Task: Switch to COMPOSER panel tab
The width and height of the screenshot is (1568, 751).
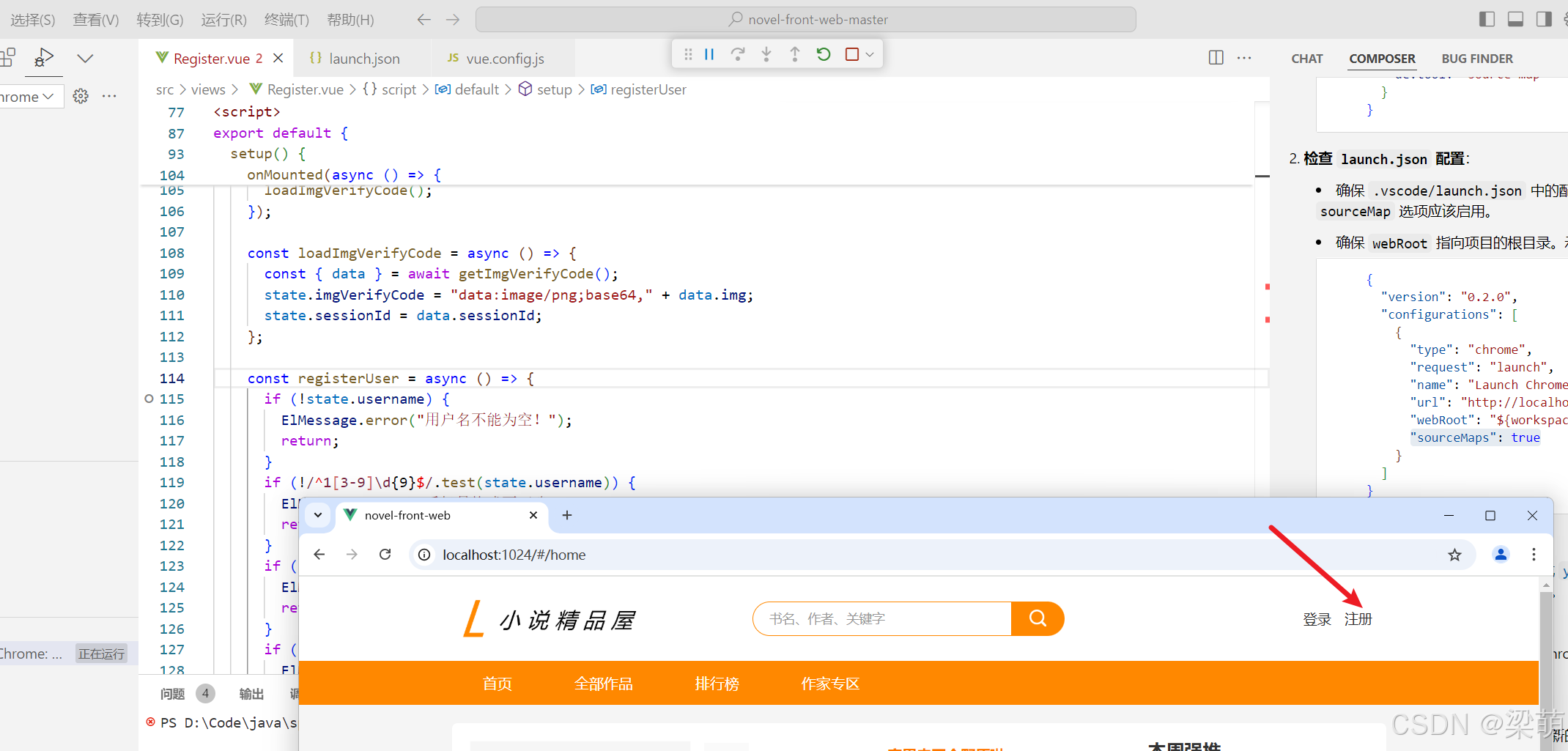Action: pos(1382,59)
